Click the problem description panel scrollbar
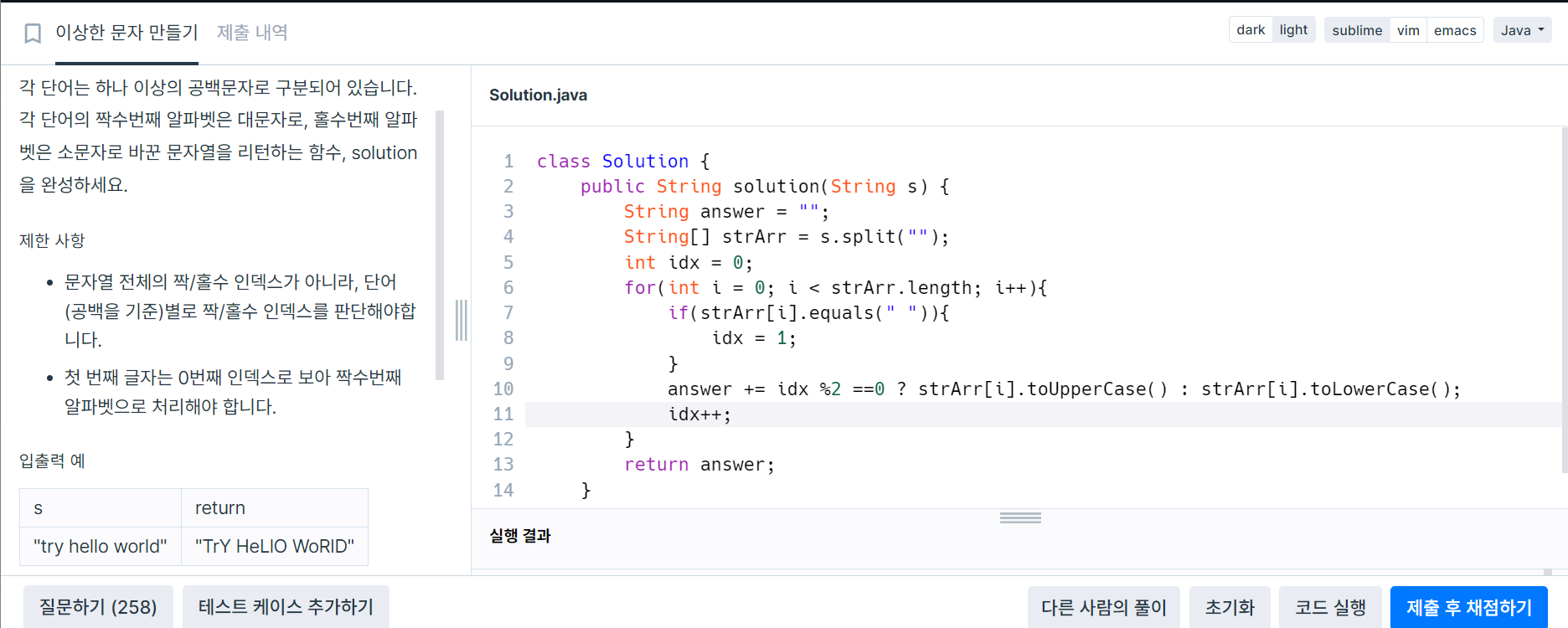Image resolution: width=1568 pixels, height=628 pixels. 440,245
